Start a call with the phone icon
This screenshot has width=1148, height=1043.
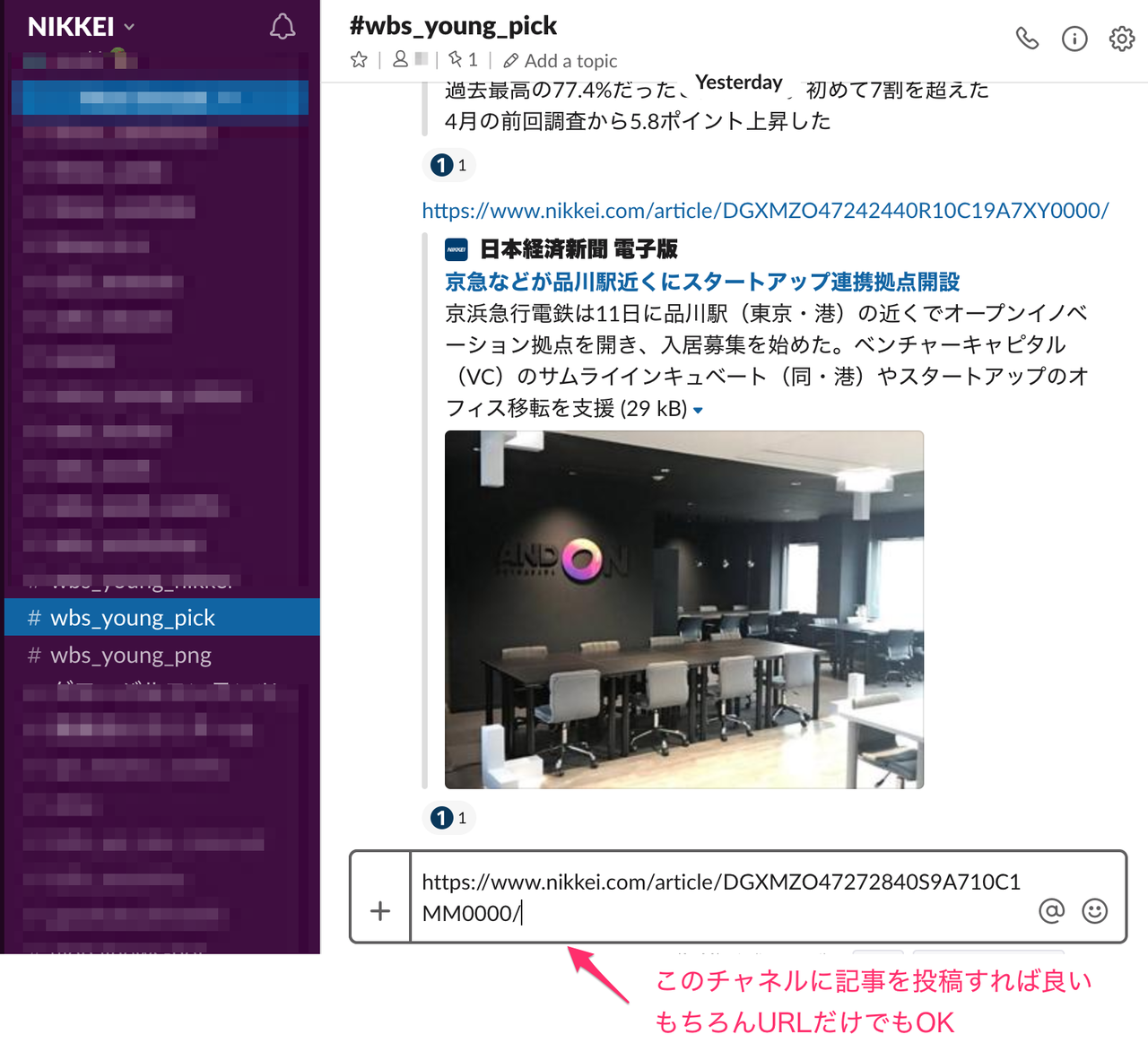[x=1027, y=39]
